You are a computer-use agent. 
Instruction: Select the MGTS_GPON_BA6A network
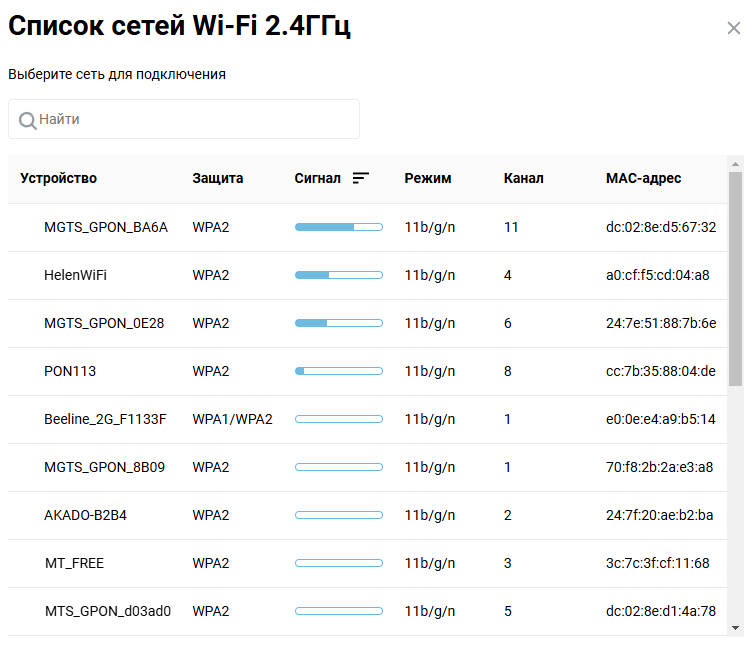tap(106, 227)
